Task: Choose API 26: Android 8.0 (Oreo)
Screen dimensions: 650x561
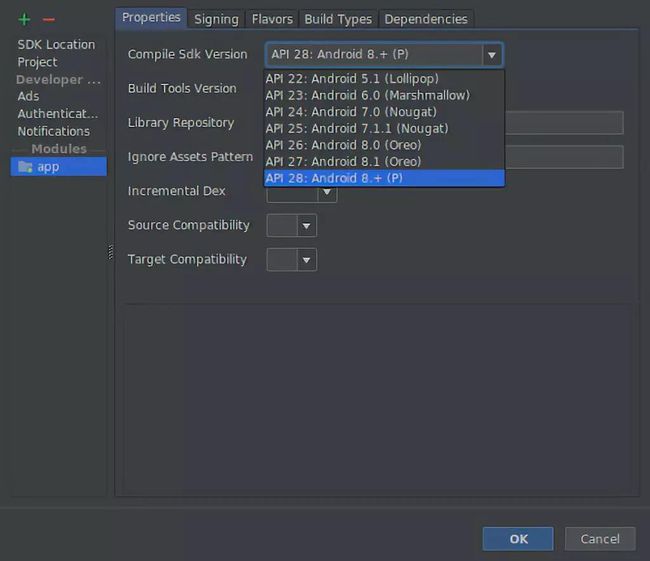Action: coord(384,145)
